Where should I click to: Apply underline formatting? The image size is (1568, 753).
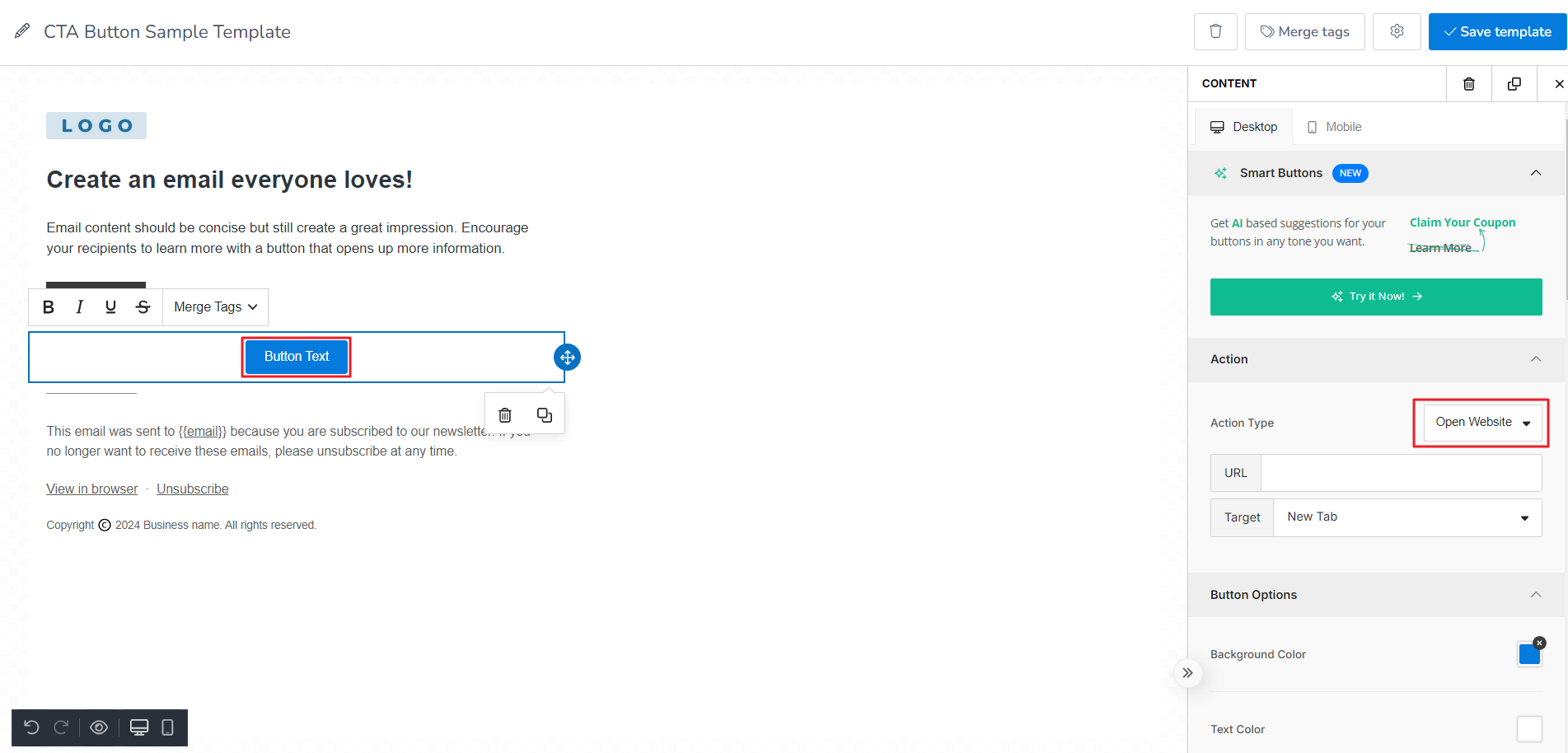(110, 306)
